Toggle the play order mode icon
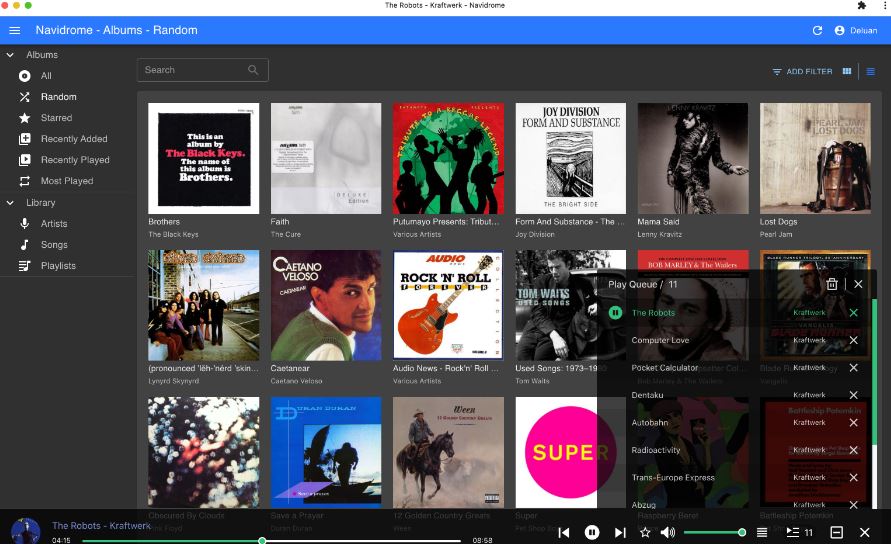Viewport: 891px width, 544px height. pos(762,533)
